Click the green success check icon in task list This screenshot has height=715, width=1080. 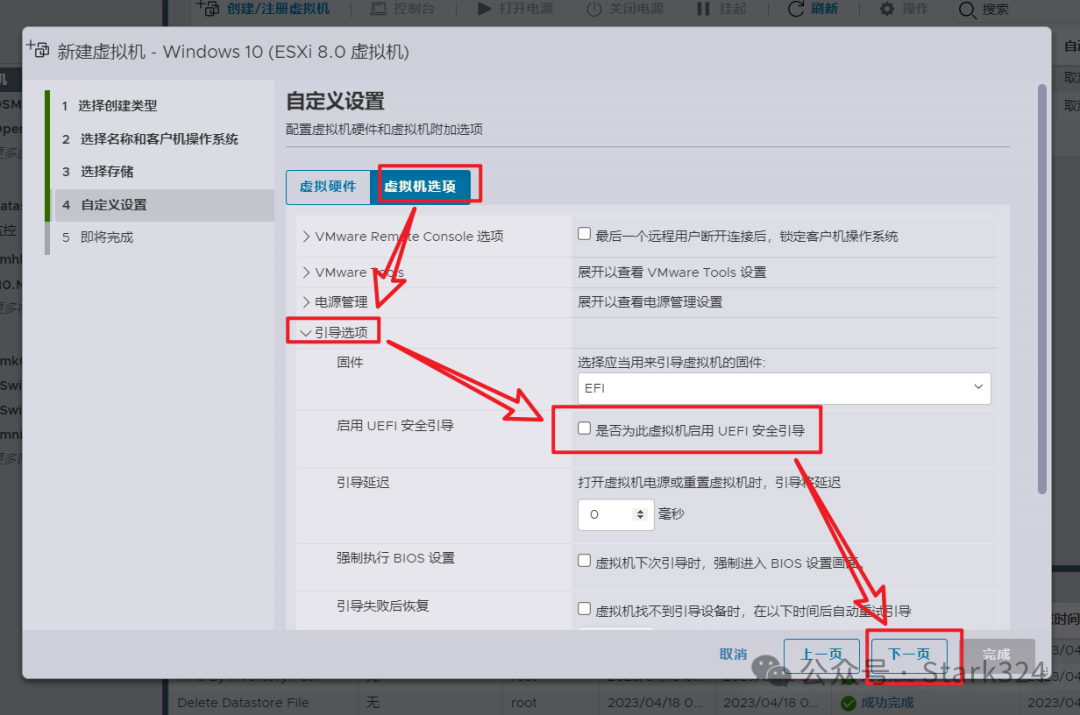click(x=849, y=703)
